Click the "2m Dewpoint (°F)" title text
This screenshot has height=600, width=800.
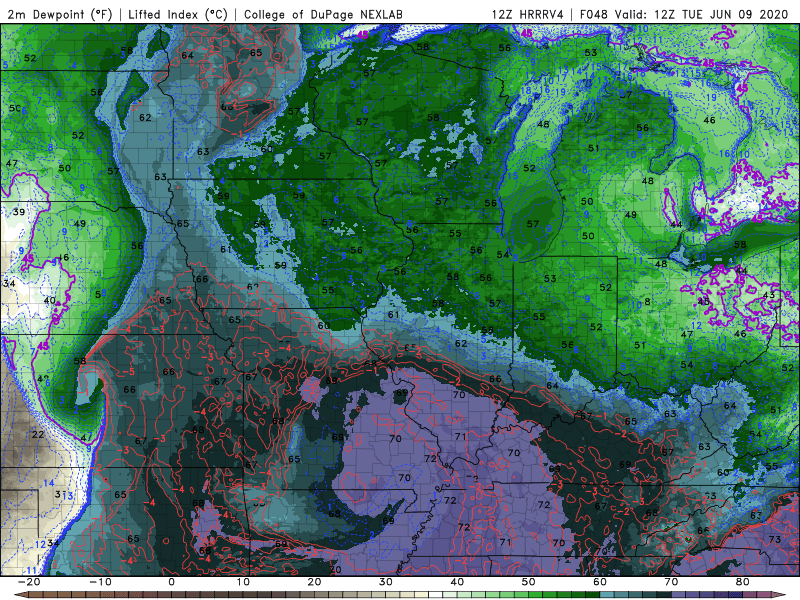tap(60, 14)
